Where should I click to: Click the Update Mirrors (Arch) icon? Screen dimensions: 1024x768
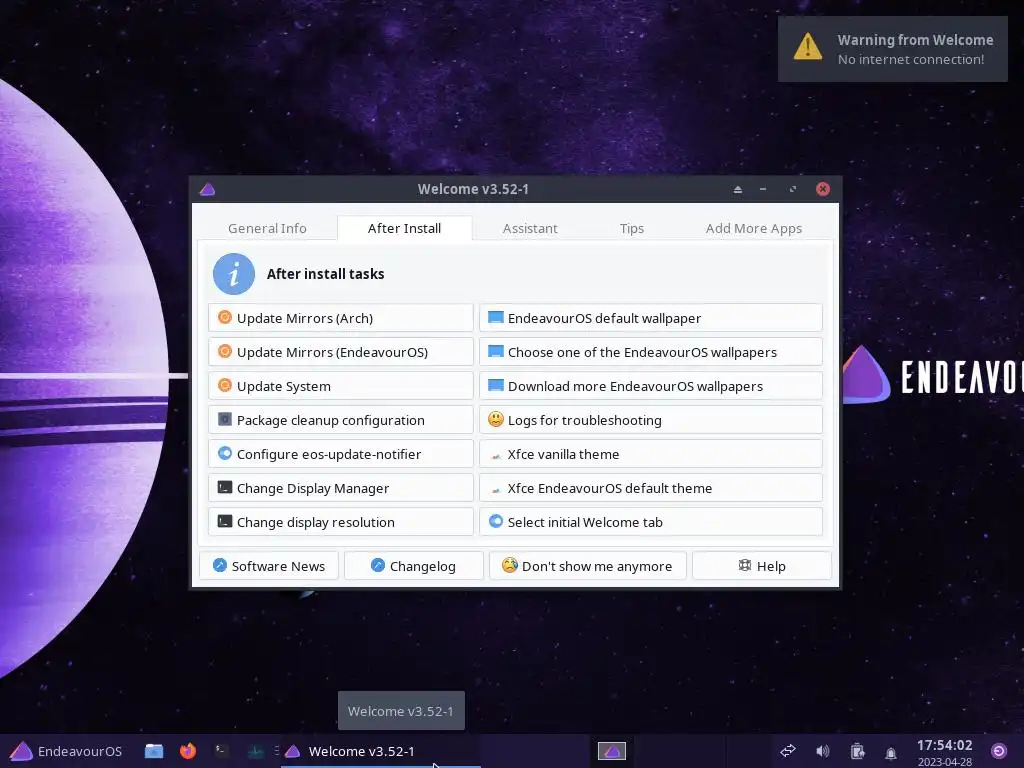225,317
